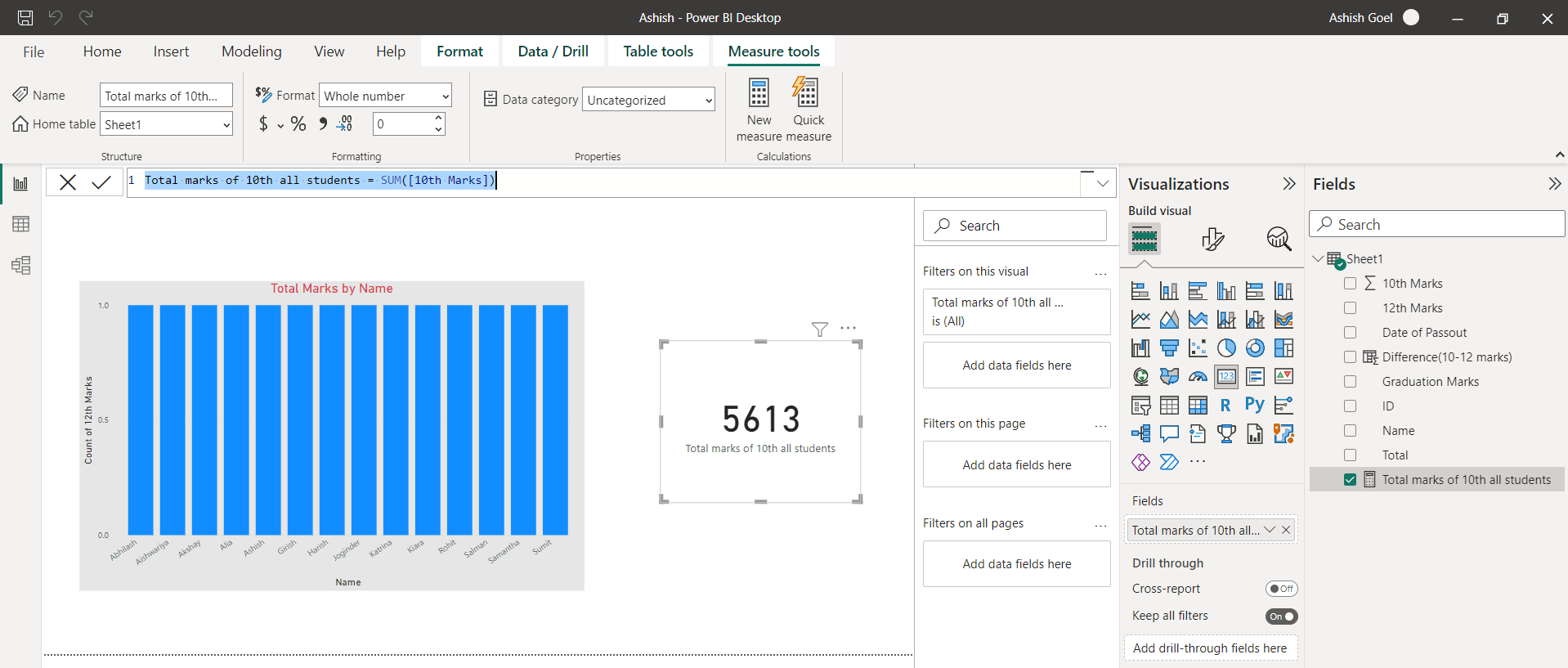The image size is (1568, 668).
Task: Check the ID field checkbox
Action: (x=1350, y=406)
